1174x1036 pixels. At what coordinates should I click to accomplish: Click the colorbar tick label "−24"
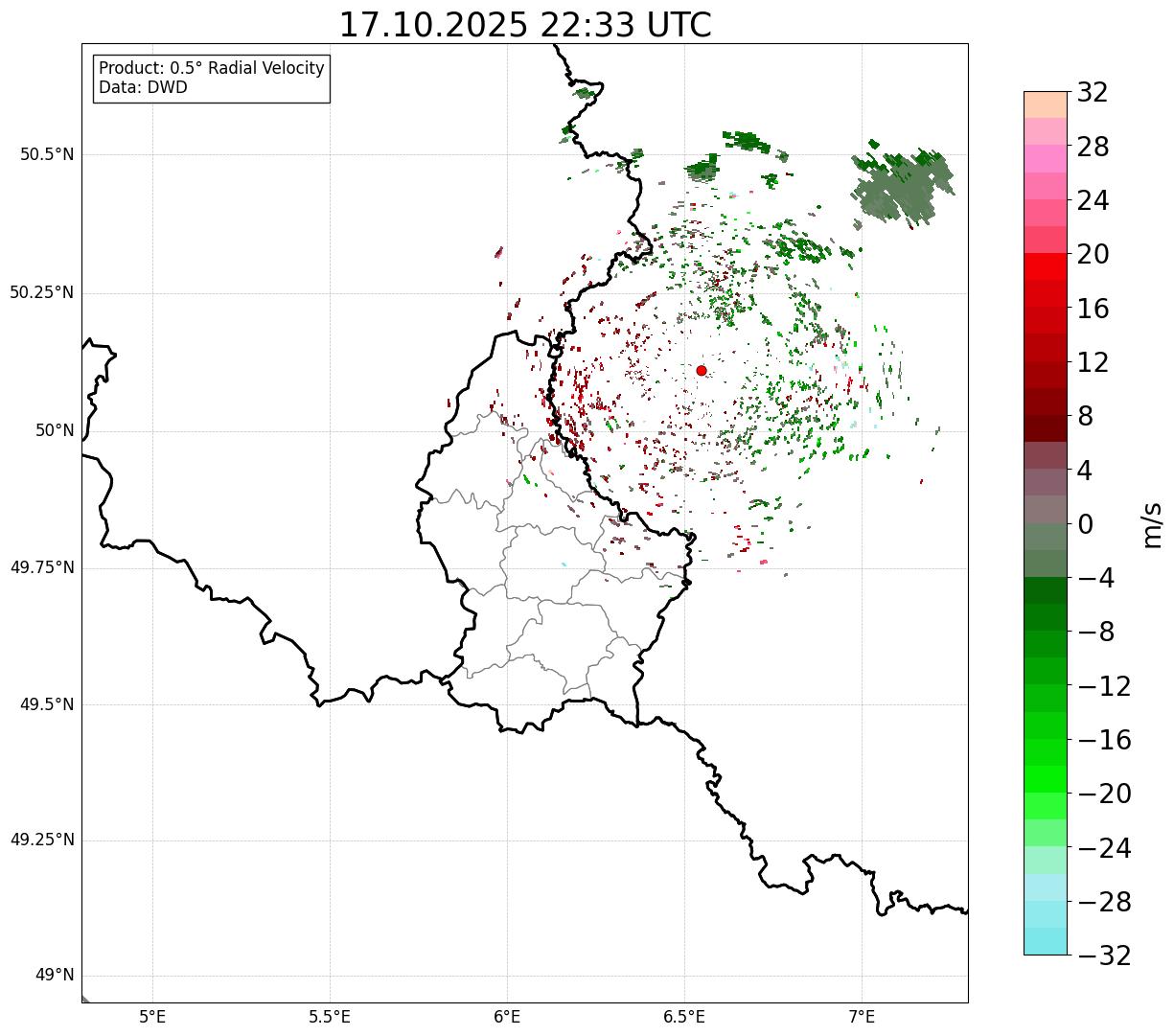point(1104,848)
